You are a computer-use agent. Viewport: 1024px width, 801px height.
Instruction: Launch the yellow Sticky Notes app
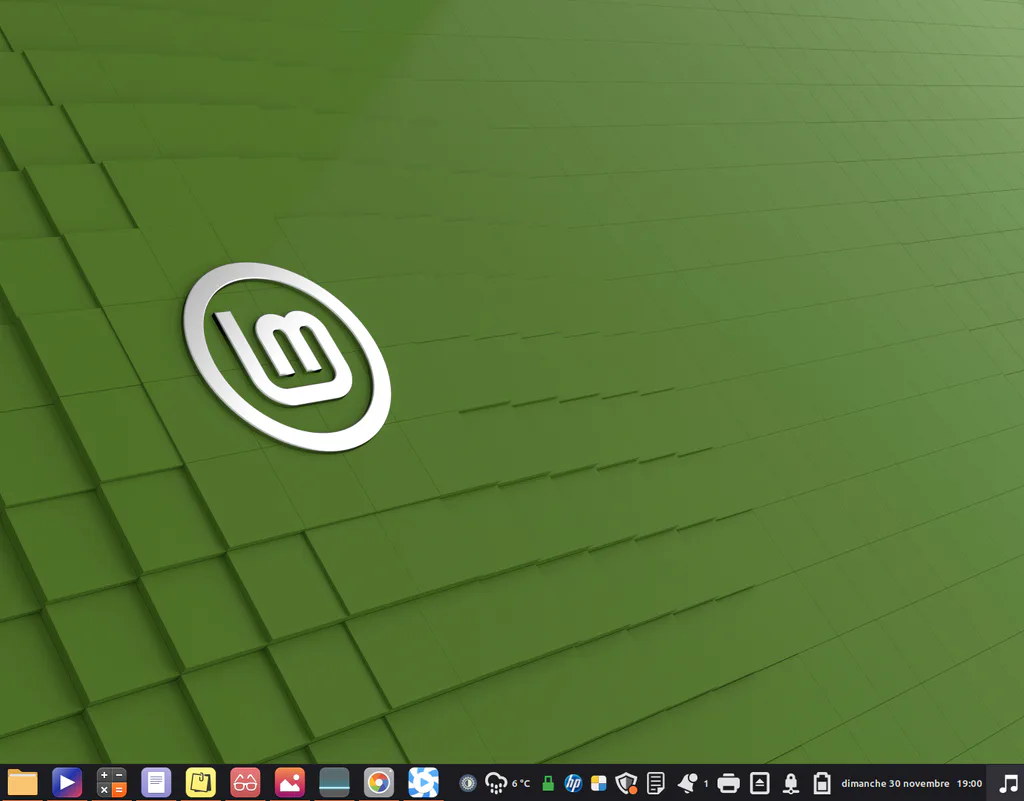tap(200, 782)
